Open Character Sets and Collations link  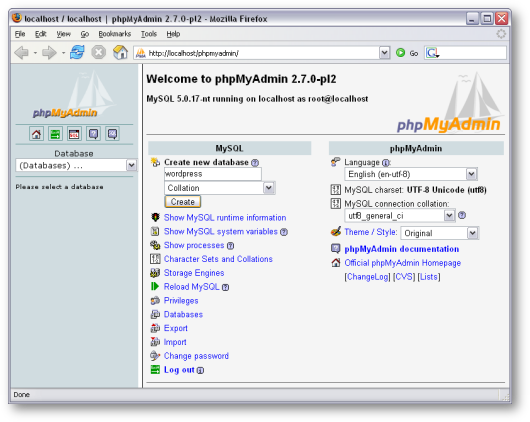point(218,259)
